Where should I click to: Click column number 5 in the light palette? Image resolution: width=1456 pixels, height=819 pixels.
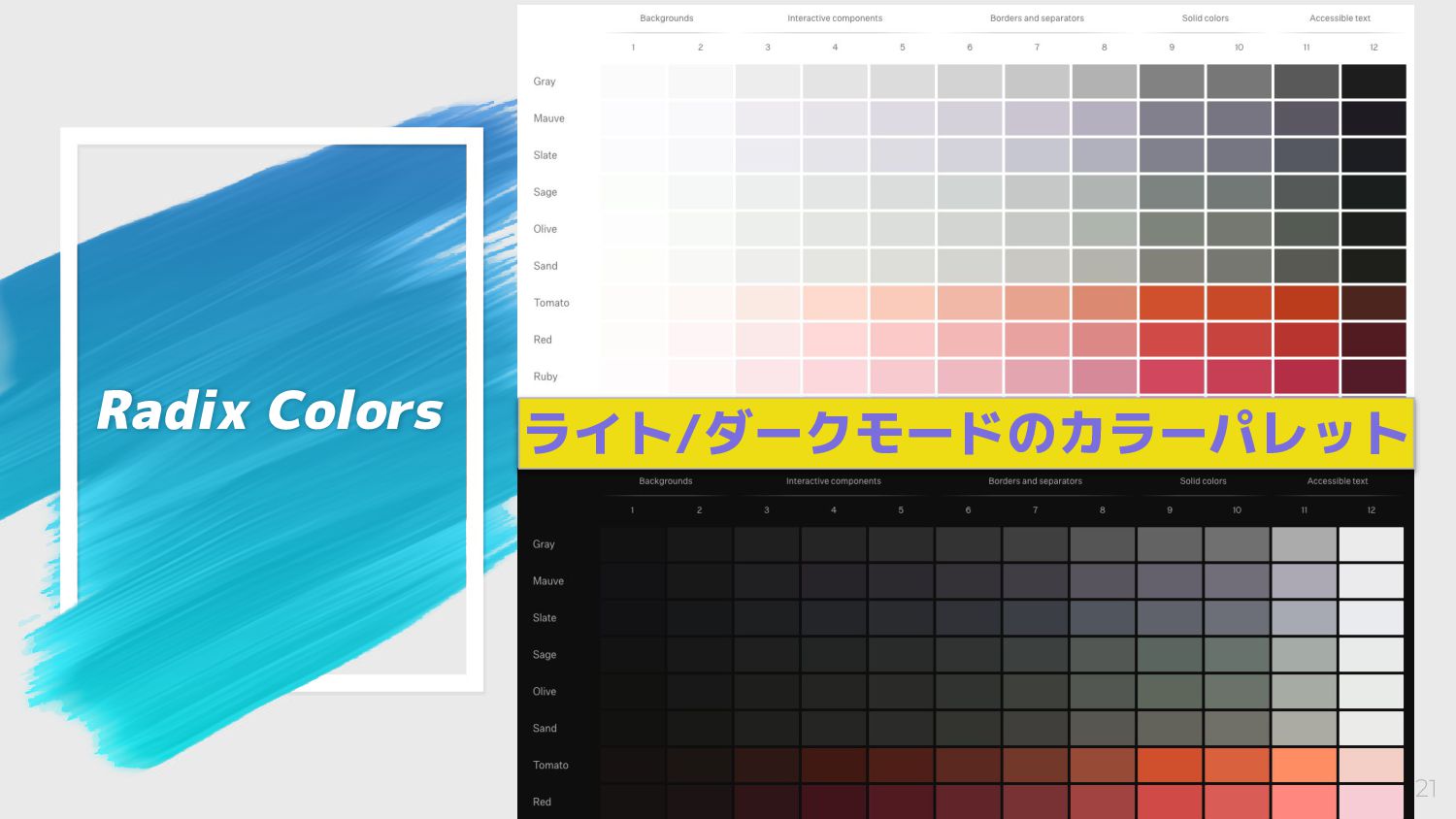(902, 48)
